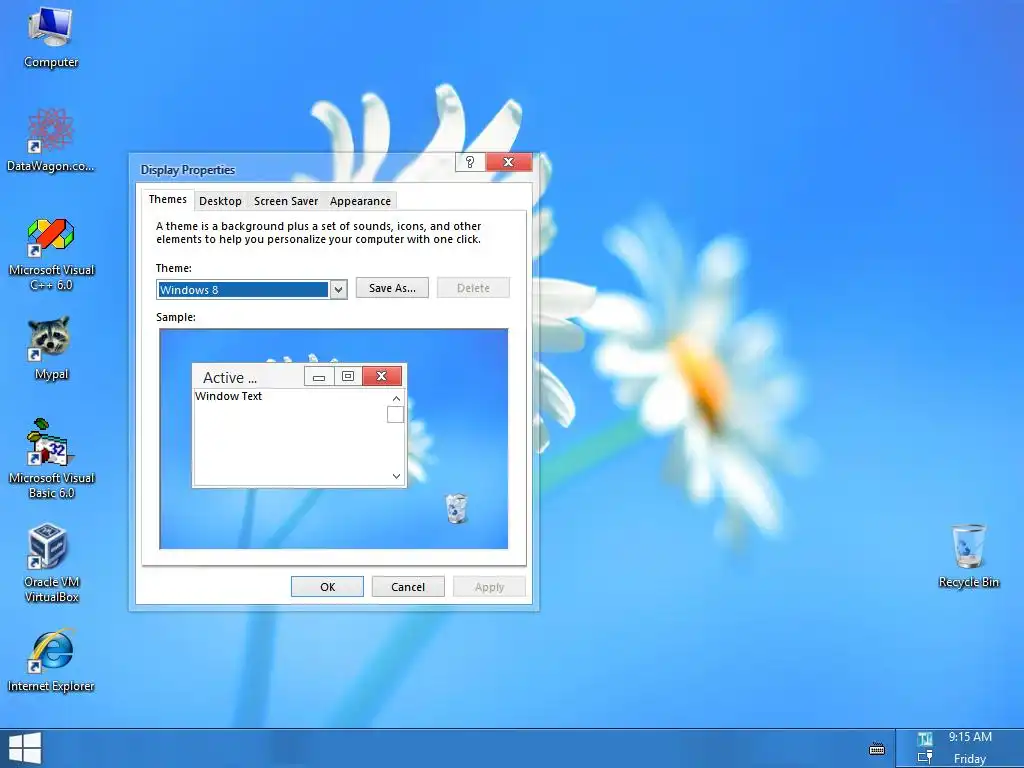The height and width of the screenshot is (768, 1024).
Task: Click the sample scrollbar thumb
Action: point(395,414)
